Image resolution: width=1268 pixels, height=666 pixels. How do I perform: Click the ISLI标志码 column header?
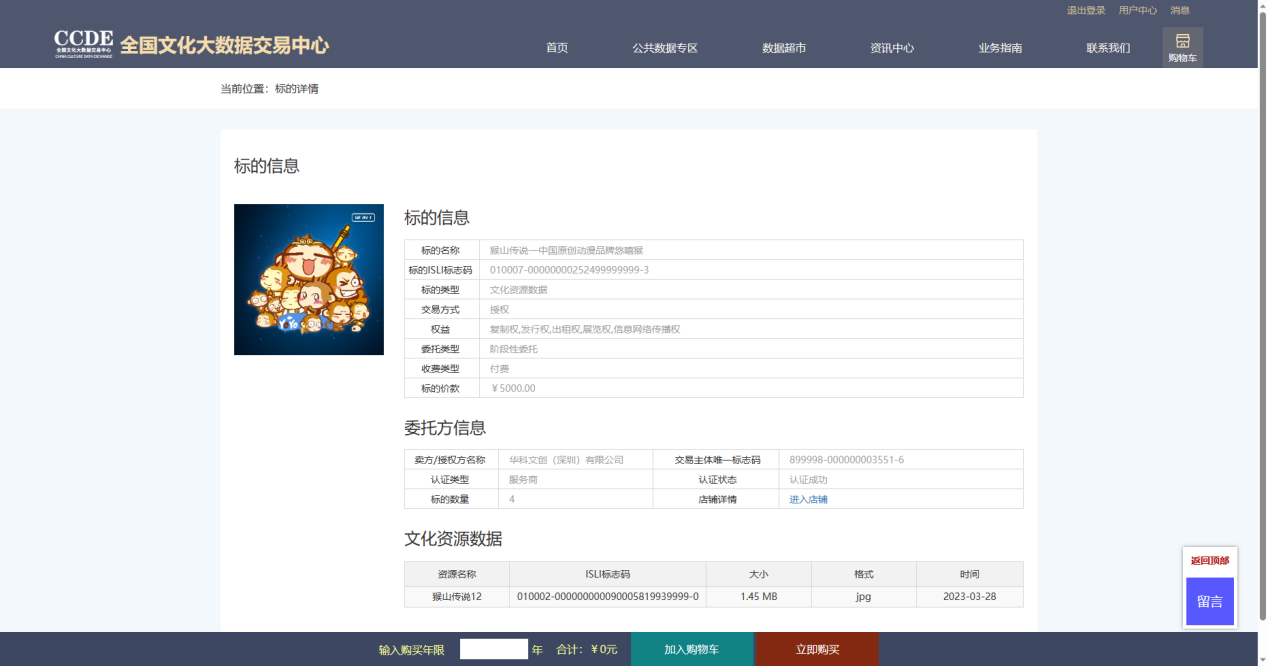pyautogui.click(x=608, y=574)
